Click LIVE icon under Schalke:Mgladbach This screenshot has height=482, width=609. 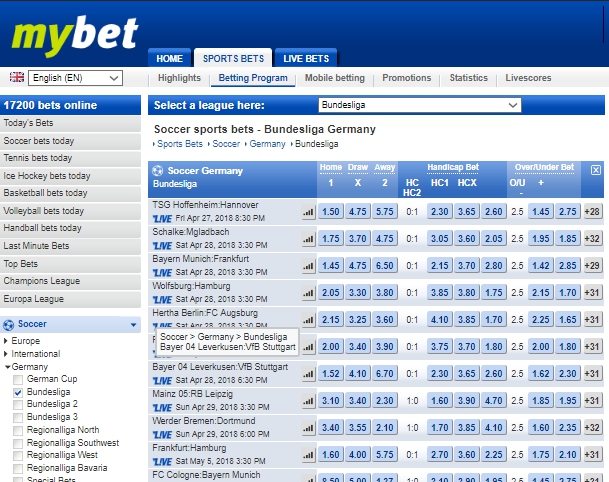tap(162, 245)
